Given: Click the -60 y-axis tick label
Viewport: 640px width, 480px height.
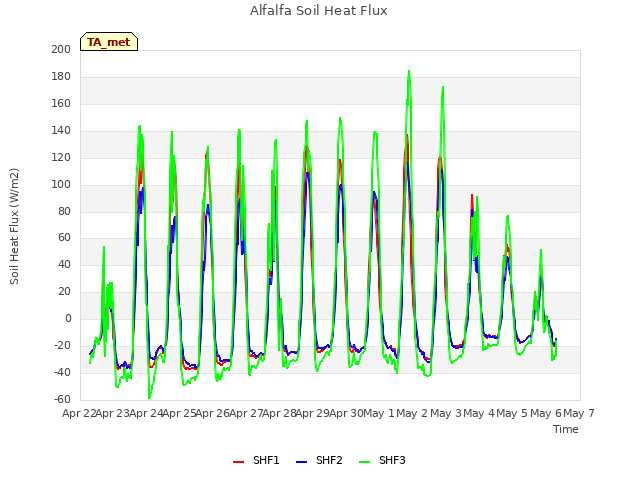Looking at the screenshot, I should pos(62,399).
